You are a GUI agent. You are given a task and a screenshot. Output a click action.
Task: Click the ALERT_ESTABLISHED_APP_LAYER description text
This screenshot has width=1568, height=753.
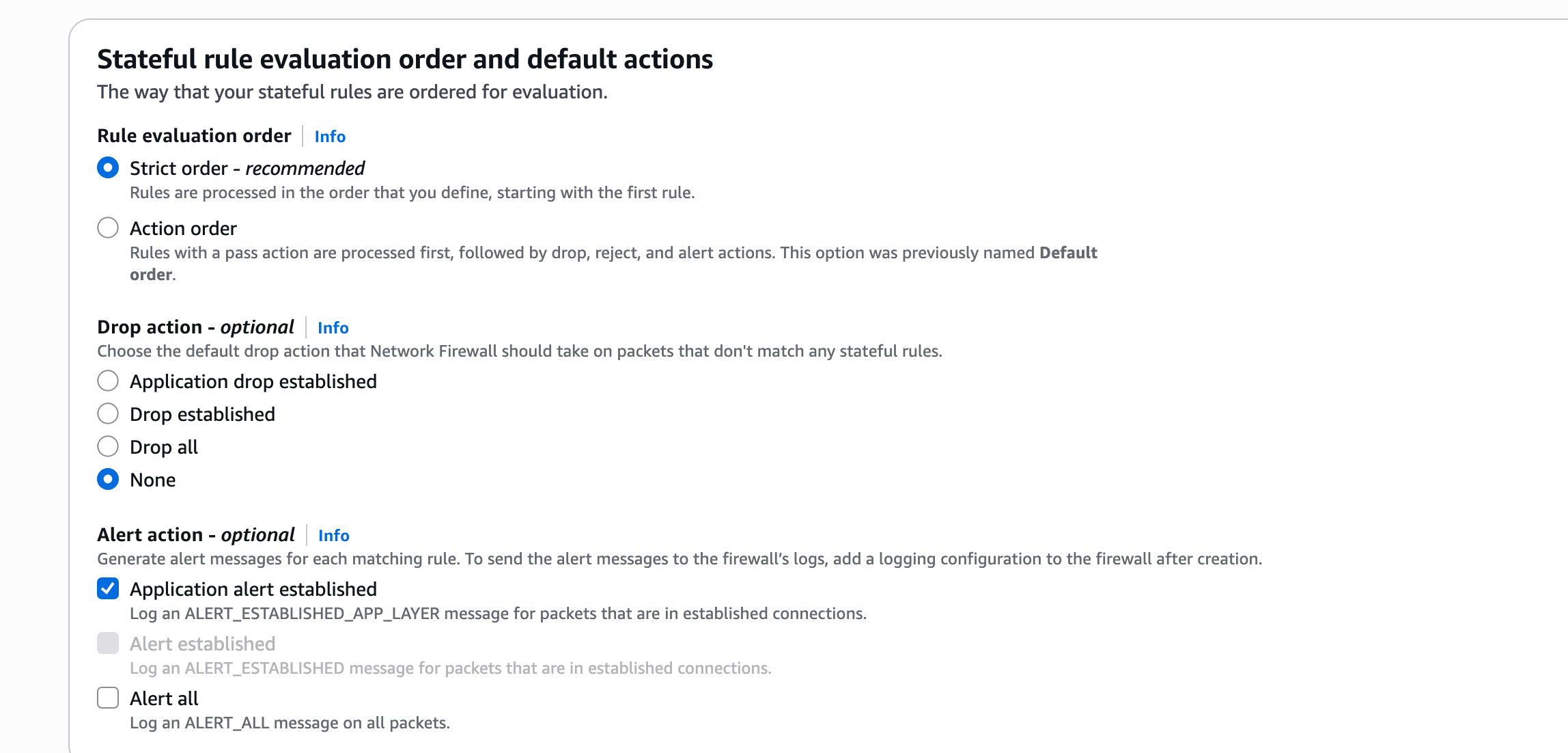498,614
